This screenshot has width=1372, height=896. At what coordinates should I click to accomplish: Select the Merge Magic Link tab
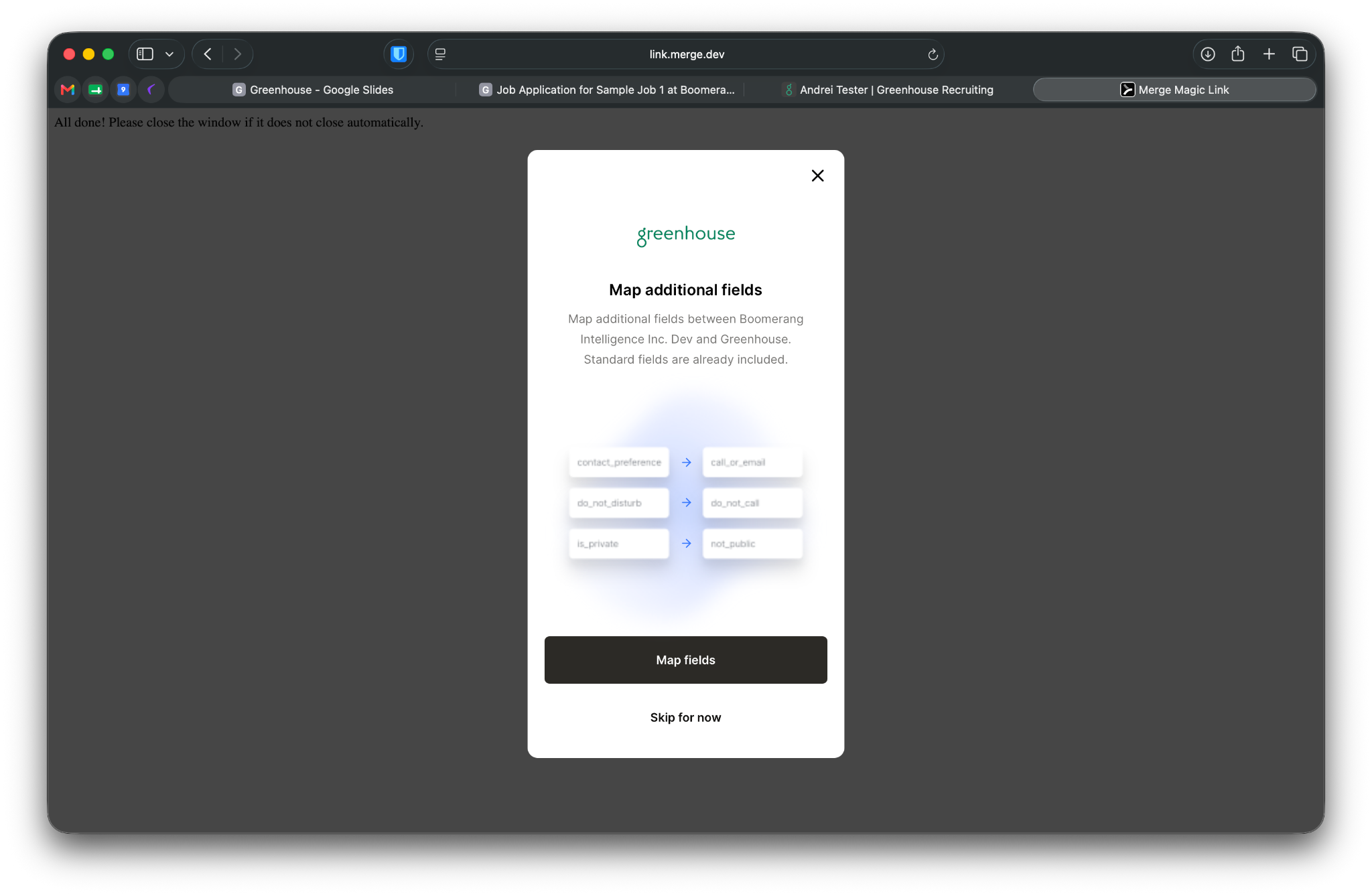tap(1174, 90)
